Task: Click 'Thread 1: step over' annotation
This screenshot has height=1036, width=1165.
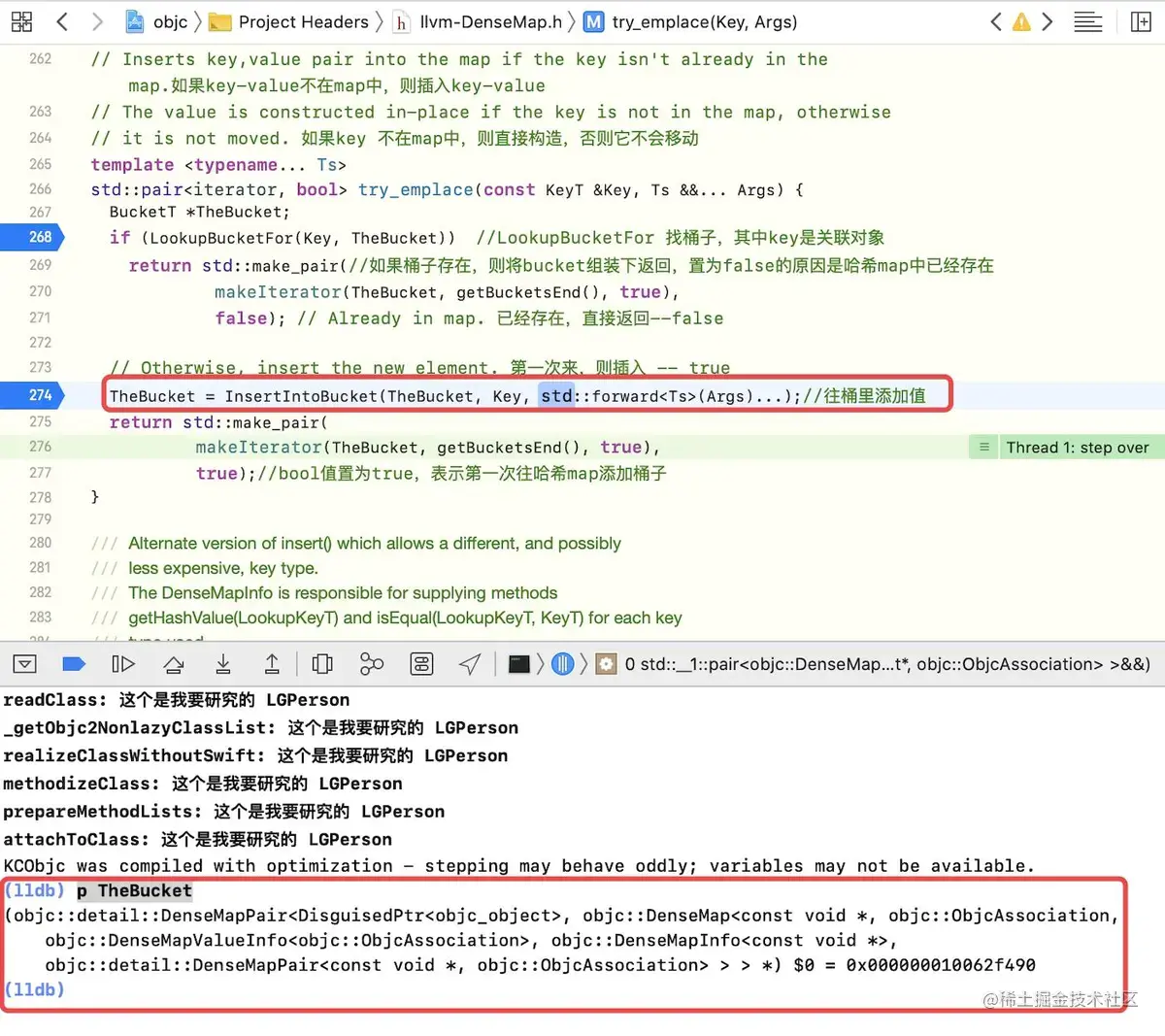Action: (1078, 448)
